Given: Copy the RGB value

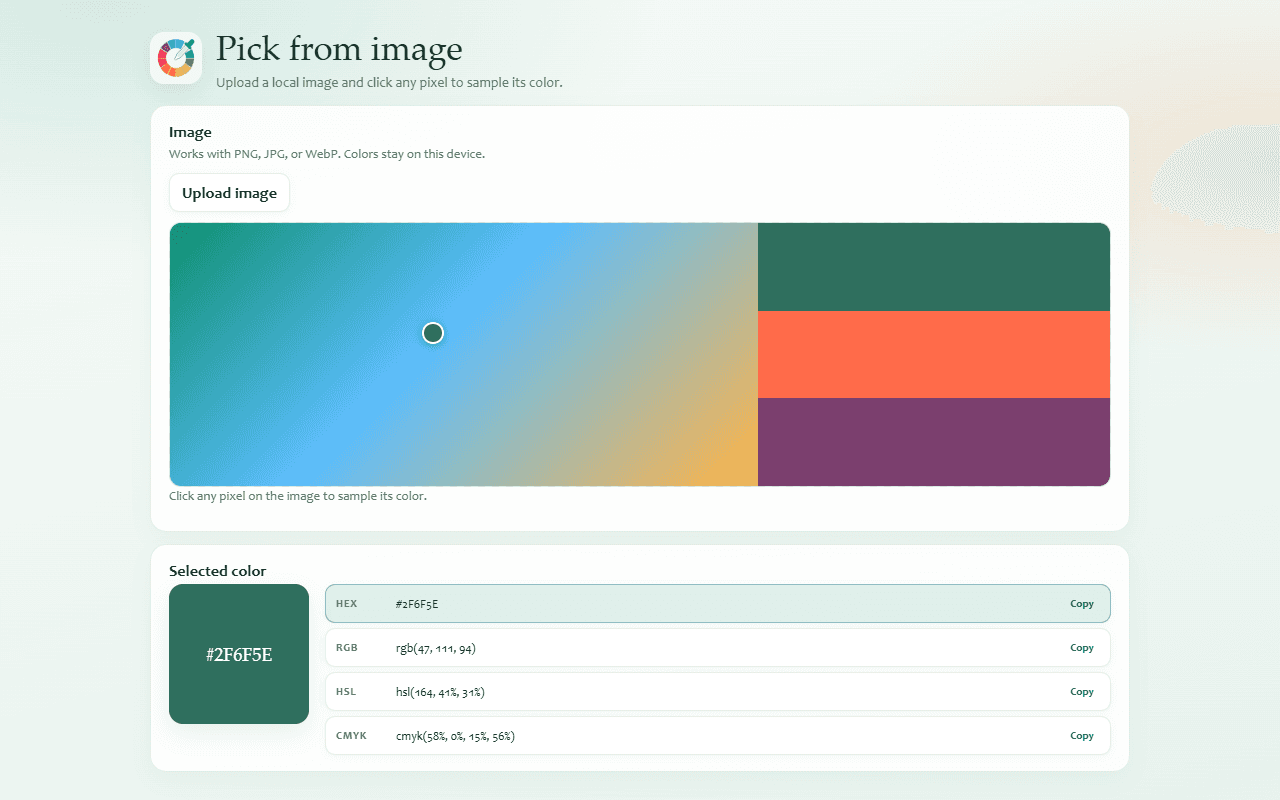Looking at the screenshot, I should 1082,648.
